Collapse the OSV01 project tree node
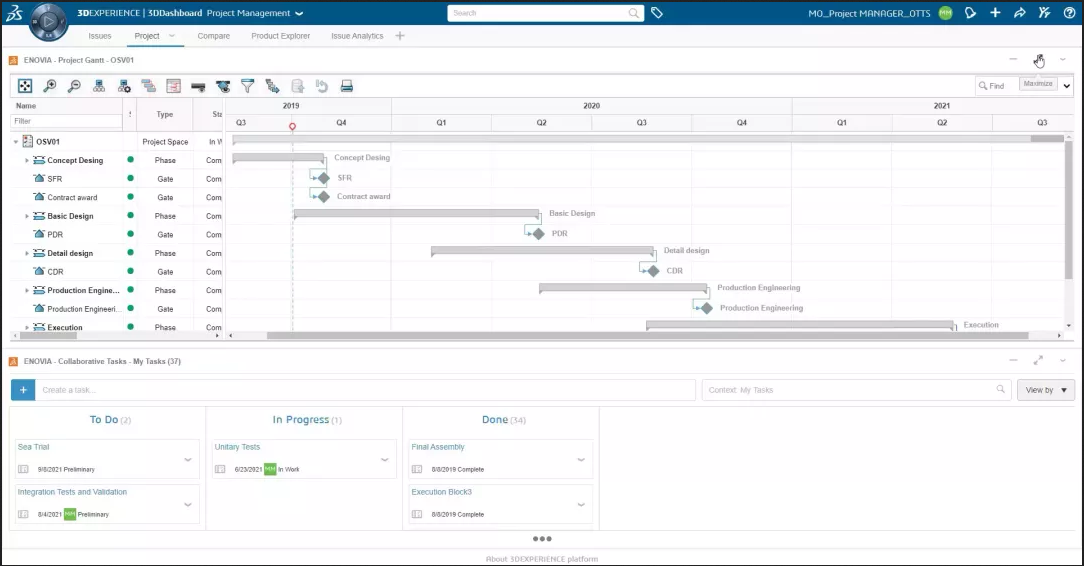This screenshot has height=566, width=1084. [16, 142]
